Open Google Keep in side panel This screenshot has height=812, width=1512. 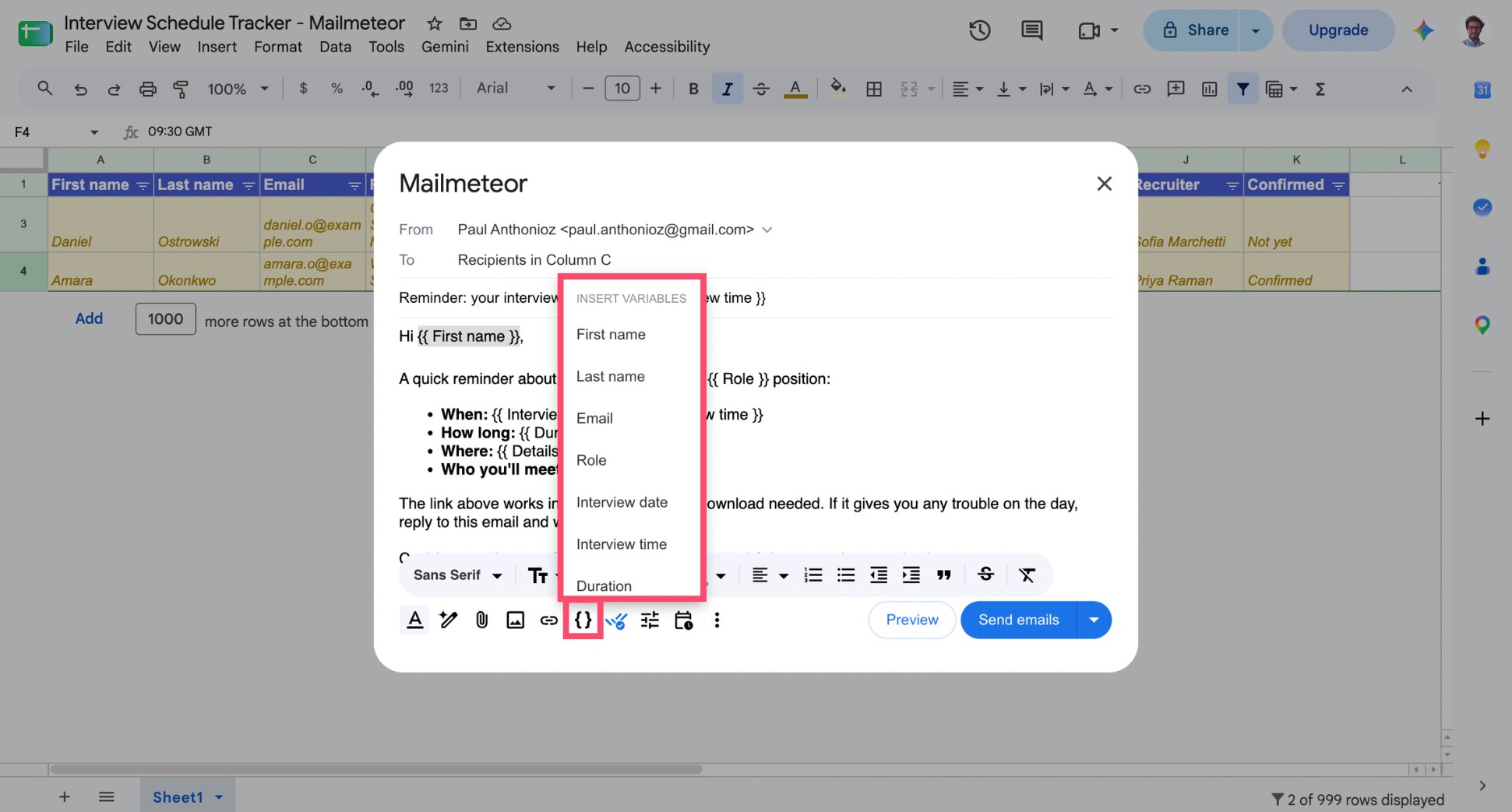[x=1482, y=148]
